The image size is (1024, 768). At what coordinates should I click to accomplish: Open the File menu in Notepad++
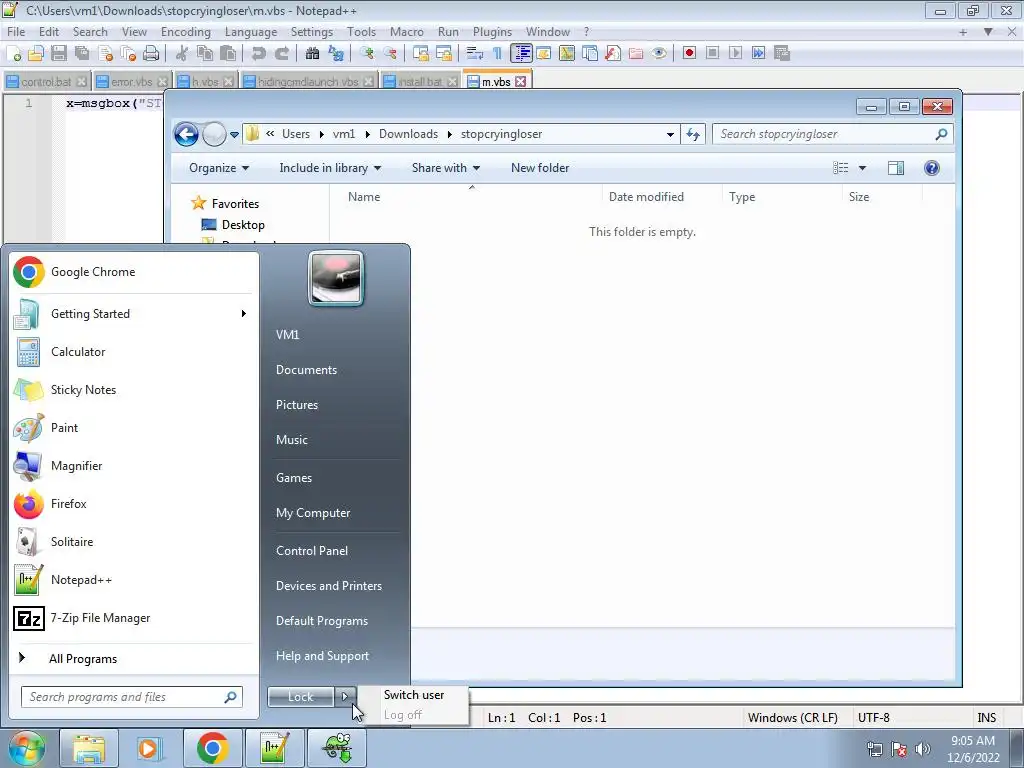pyautogui.click(x=16, y=31)
